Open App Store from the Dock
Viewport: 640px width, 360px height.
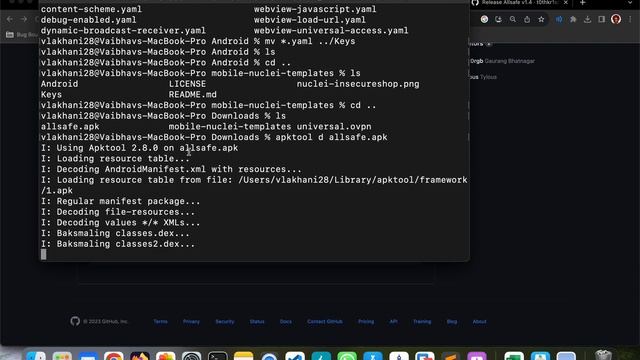[x=373, y=356]
